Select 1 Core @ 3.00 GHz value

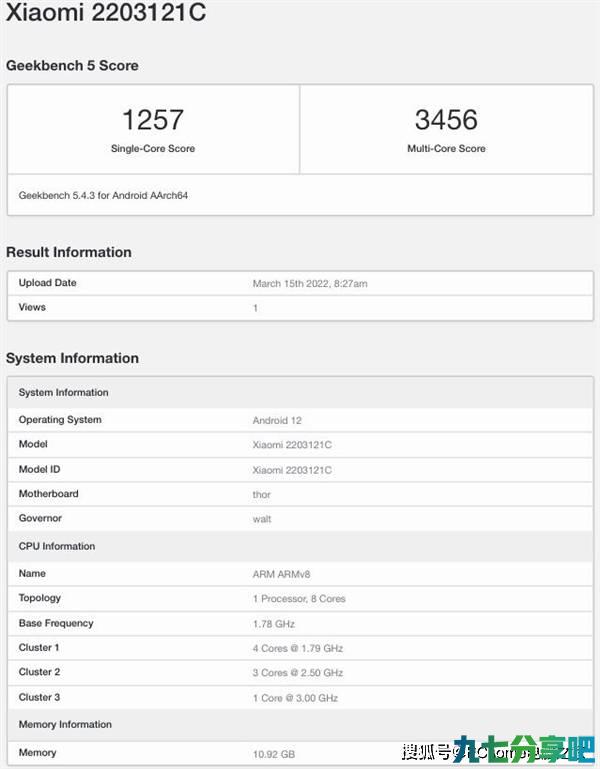click(x=295, y=698)
